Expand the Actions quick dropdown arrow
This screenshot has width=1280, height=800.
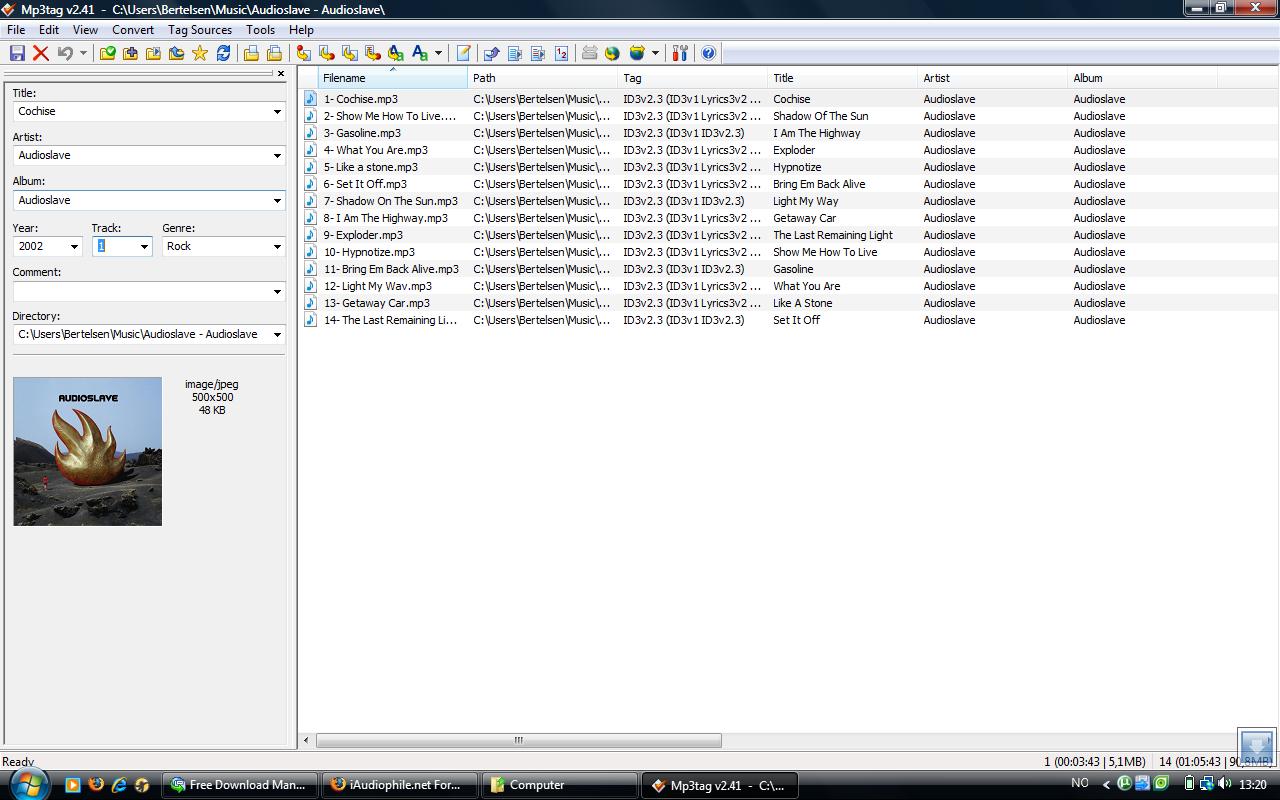pos(438,53)
